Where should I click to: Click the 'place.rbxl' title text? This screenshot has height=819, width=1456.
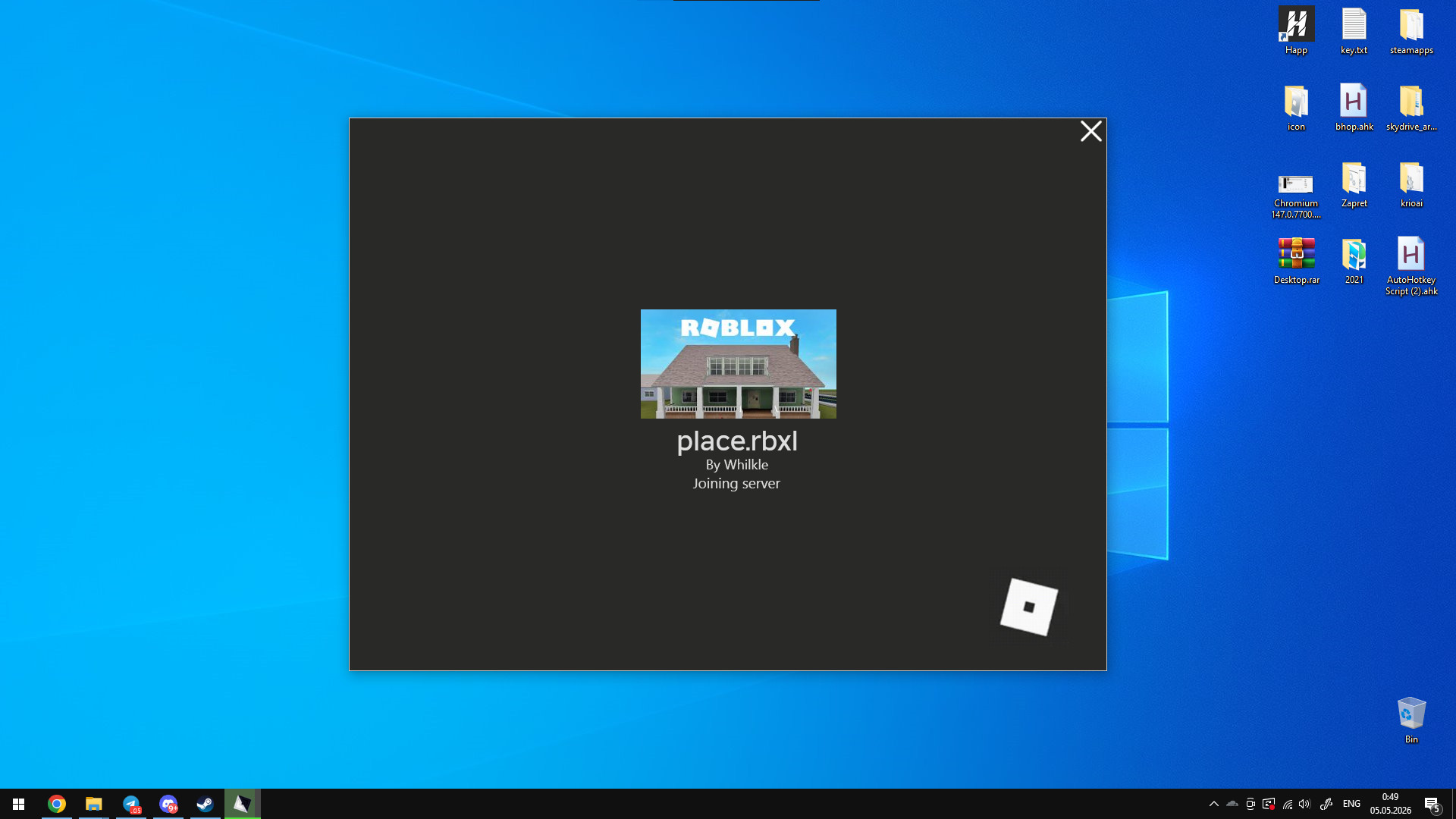coord(736,441)
